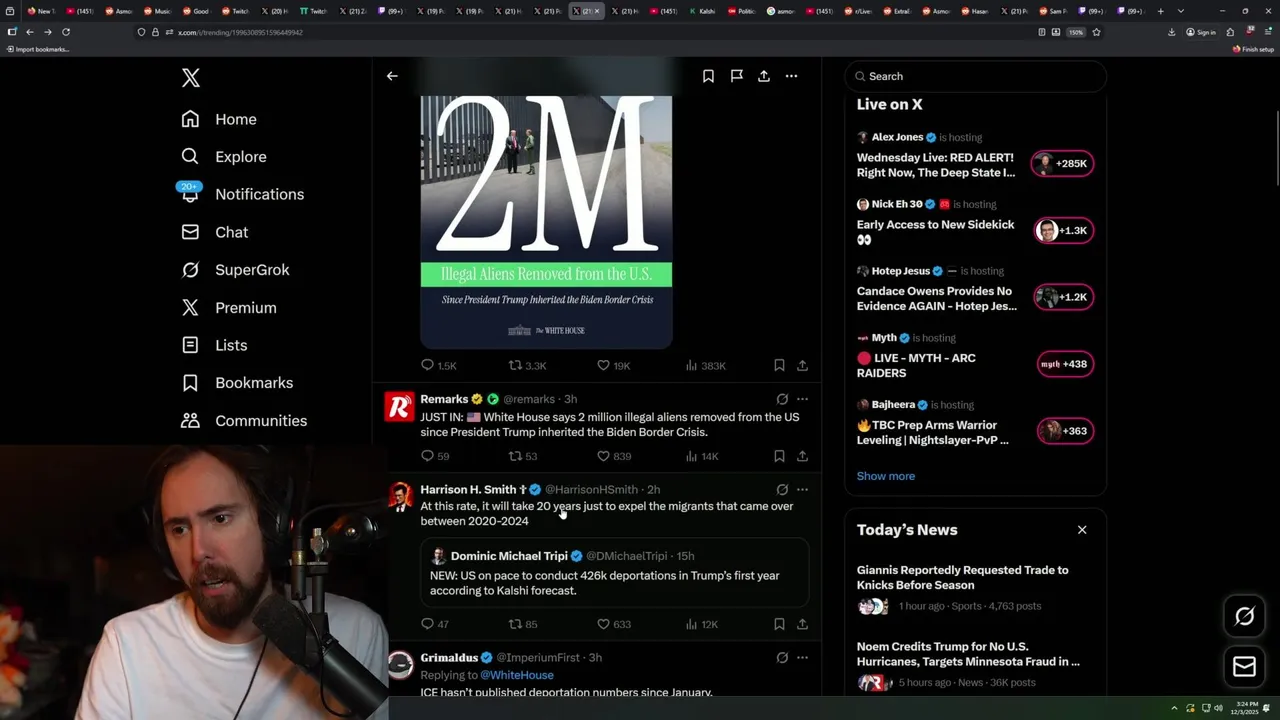The height and width of the screenshot is (720, 1280).
Task: Open the floating messages button
Action: [x=1244, y=667]
